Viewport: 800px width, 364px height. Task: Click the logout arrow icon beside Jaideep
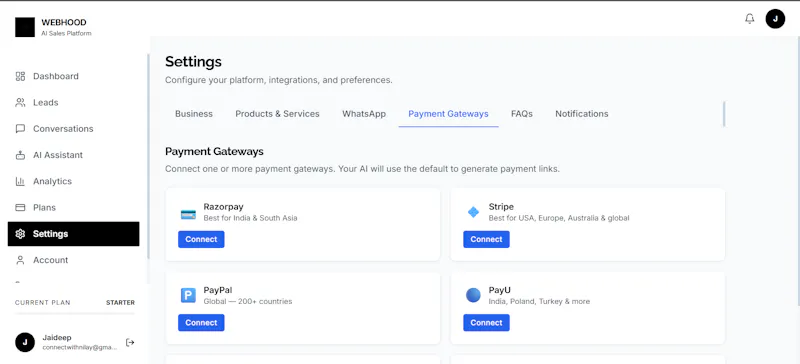[x=130, y=343]
